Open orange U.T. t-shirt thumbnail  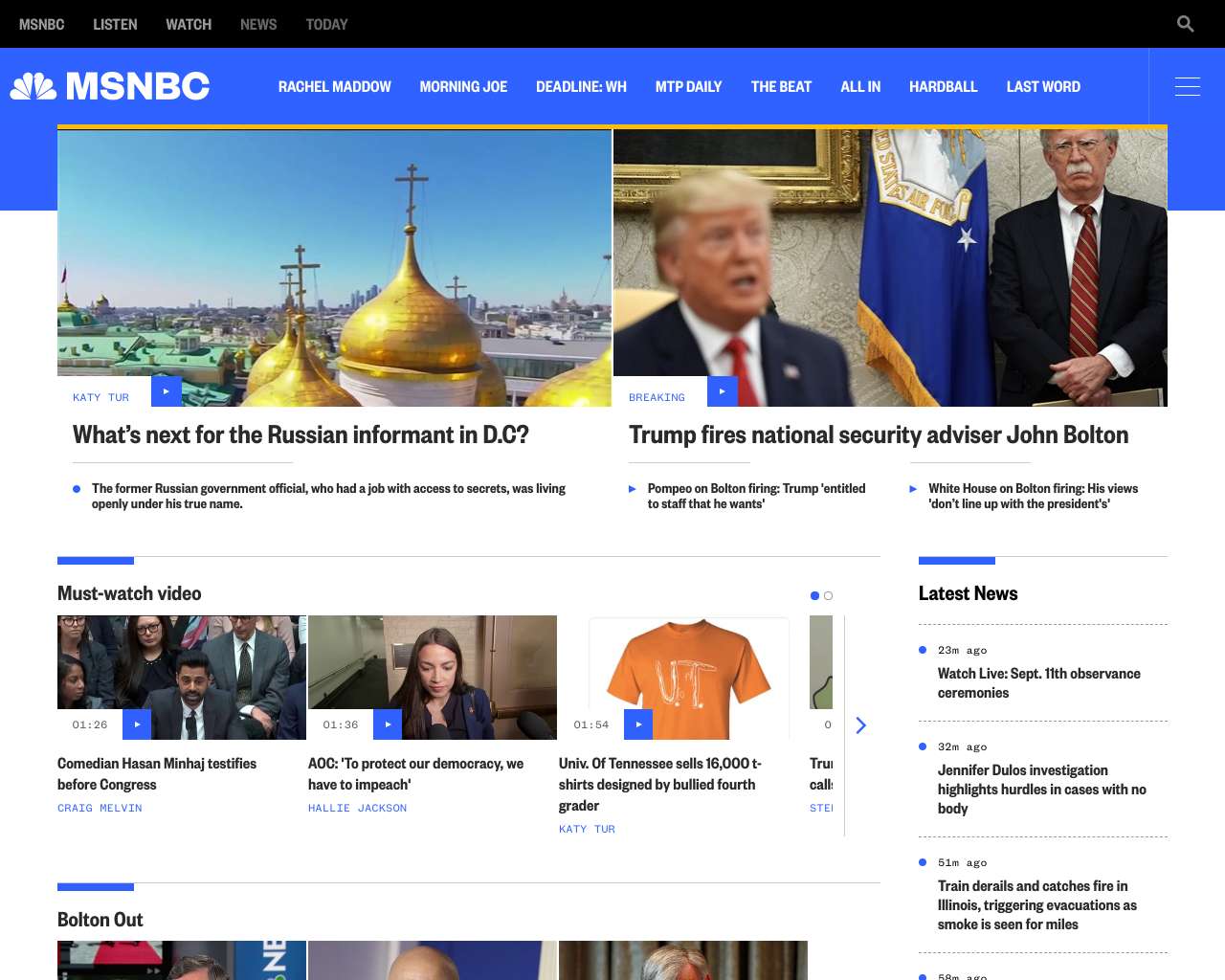(x=683, y=678)
